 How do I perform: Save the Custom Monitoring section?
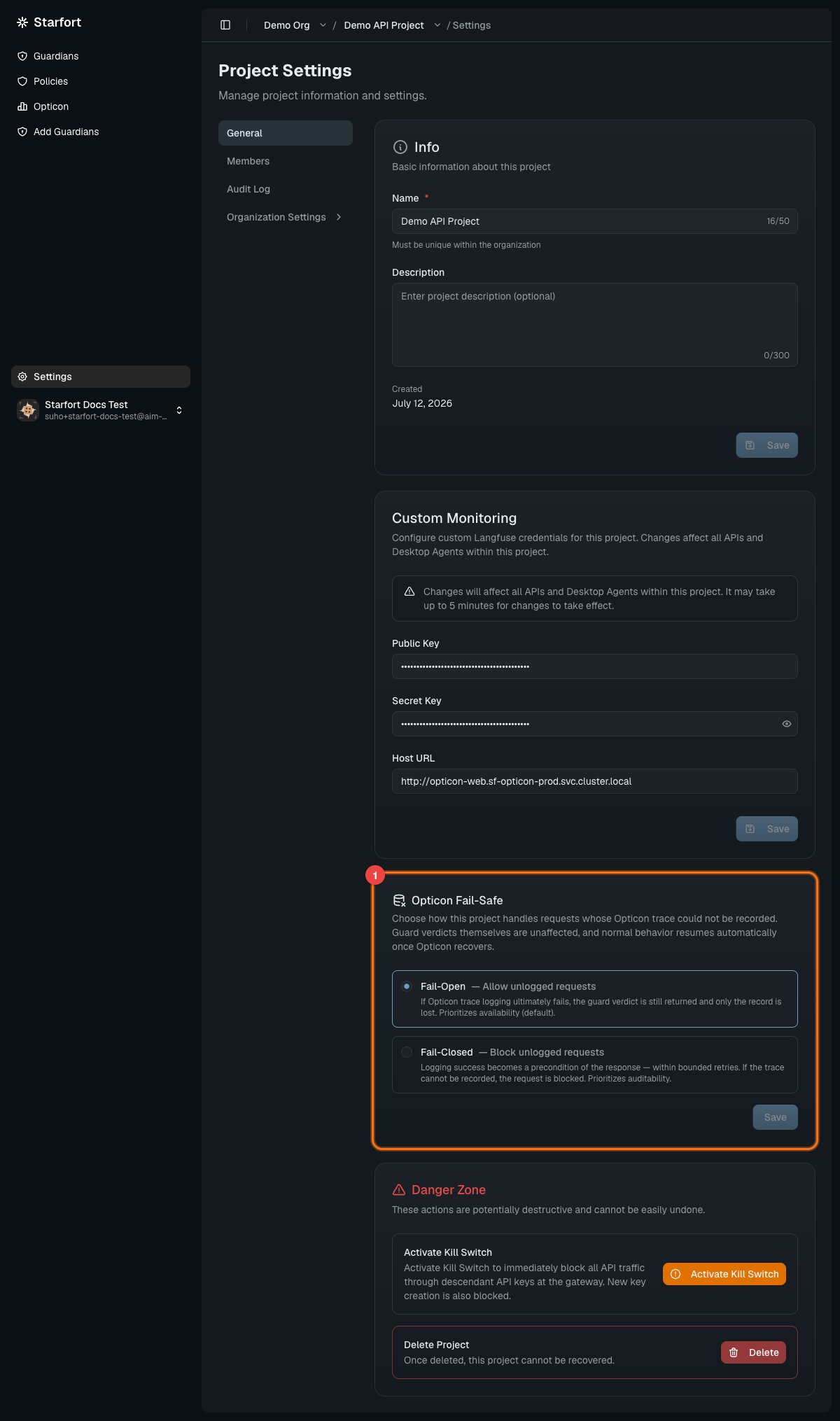coord(766,829)
